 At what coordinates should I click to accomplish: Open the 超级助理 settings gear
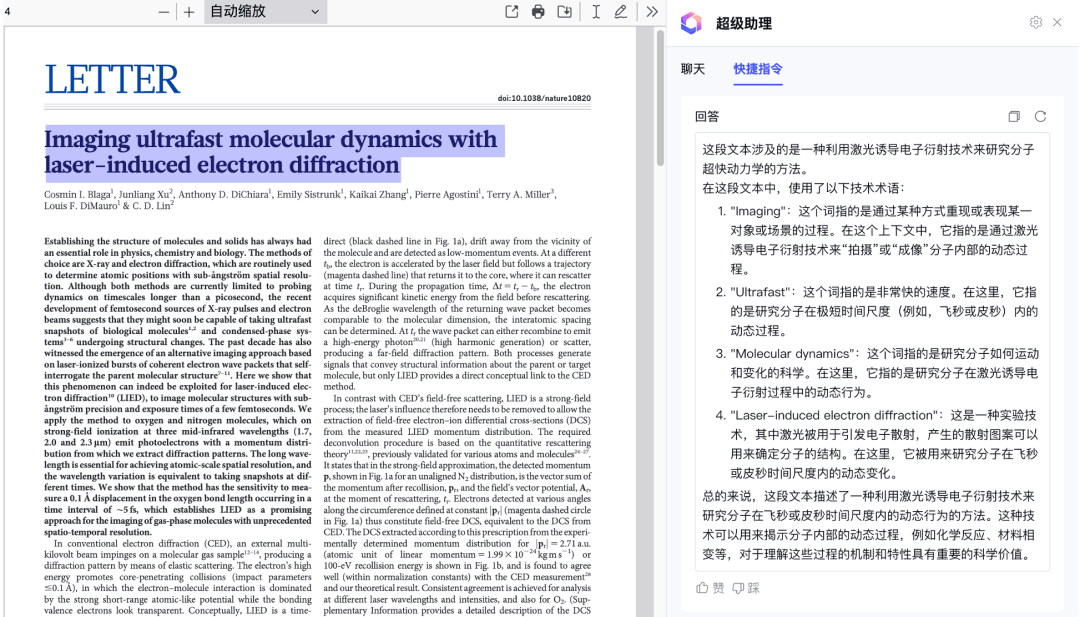(1036, 22)
